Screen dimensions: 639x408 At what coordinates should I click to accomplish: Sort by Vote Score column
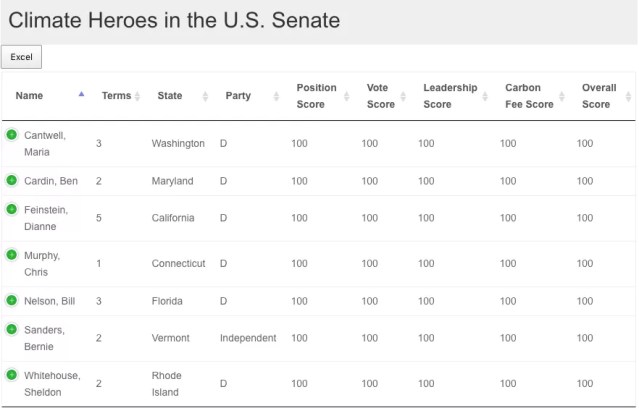click(381, 96)
